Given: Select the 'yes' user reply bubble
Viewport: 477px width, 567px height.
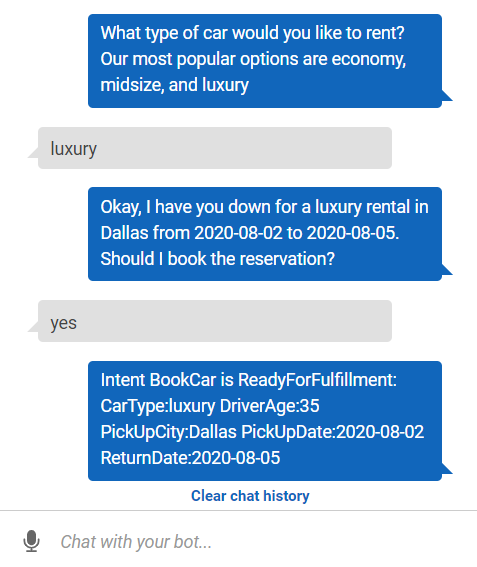Looking at the screenshot, I should 215,321.
